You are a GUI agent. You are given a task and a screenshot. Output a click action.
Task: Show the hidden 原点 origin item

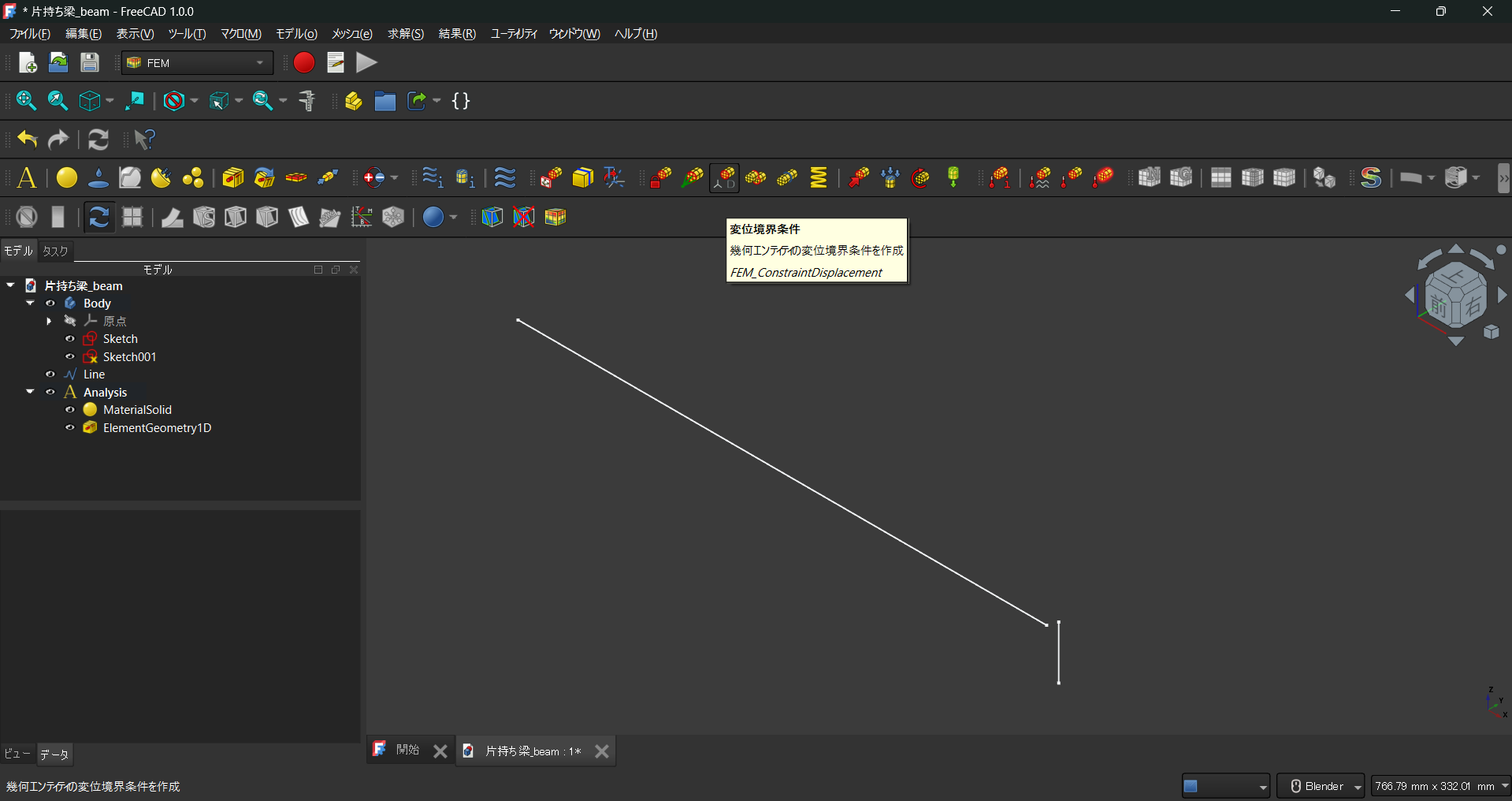(x=70, y=321)
